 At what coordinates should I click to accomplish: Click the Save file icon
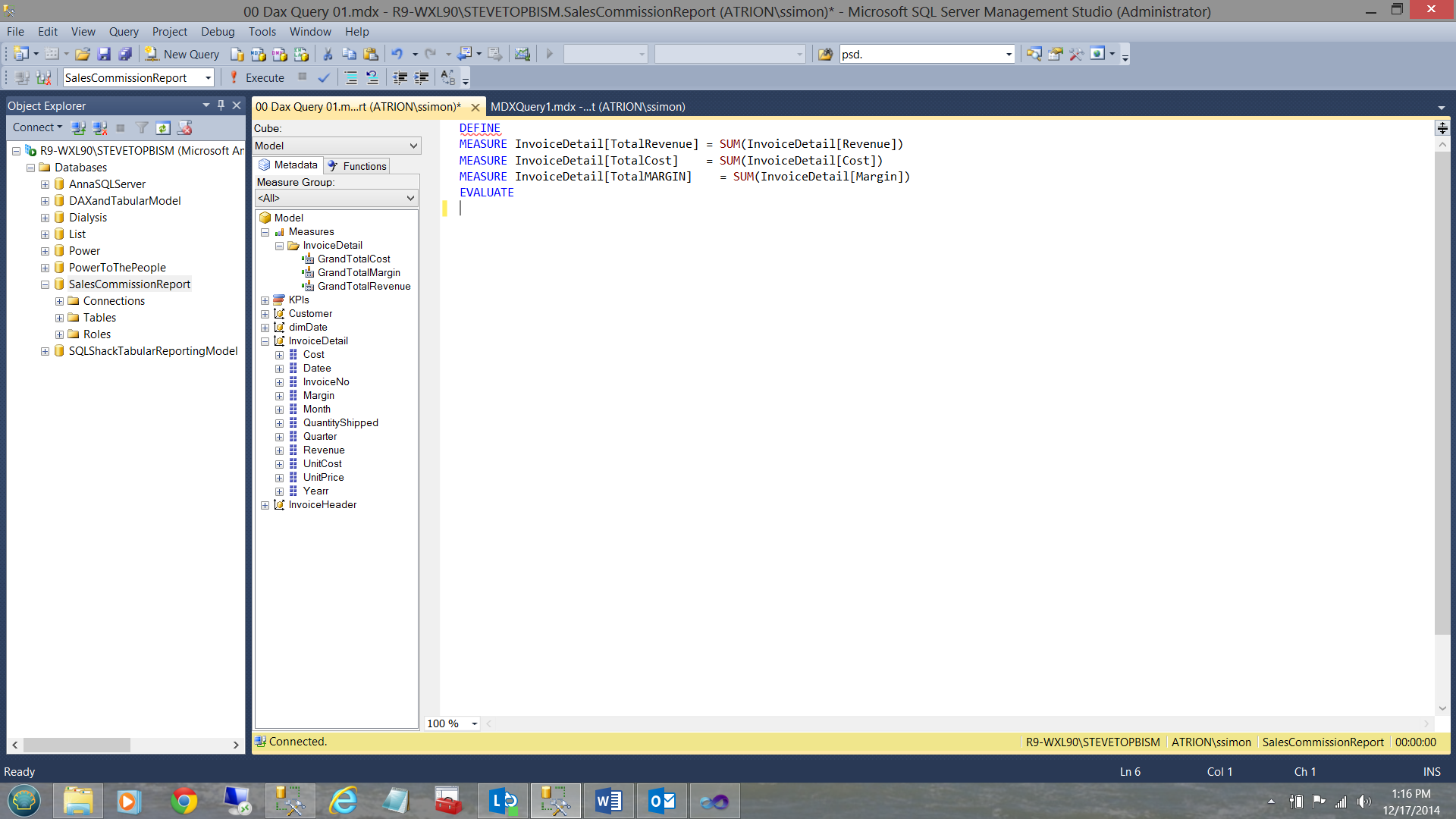pyautogui.click(x=104, y=54)
